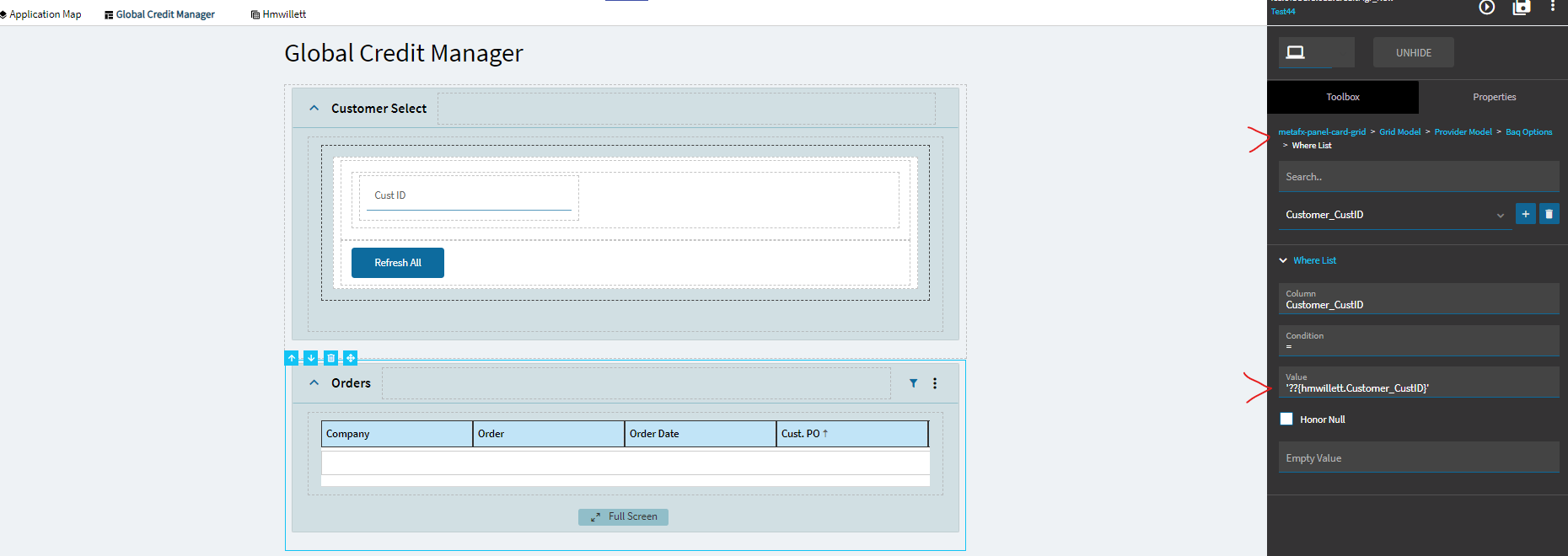Sort by the Order Date column header

tap(701, 434)
